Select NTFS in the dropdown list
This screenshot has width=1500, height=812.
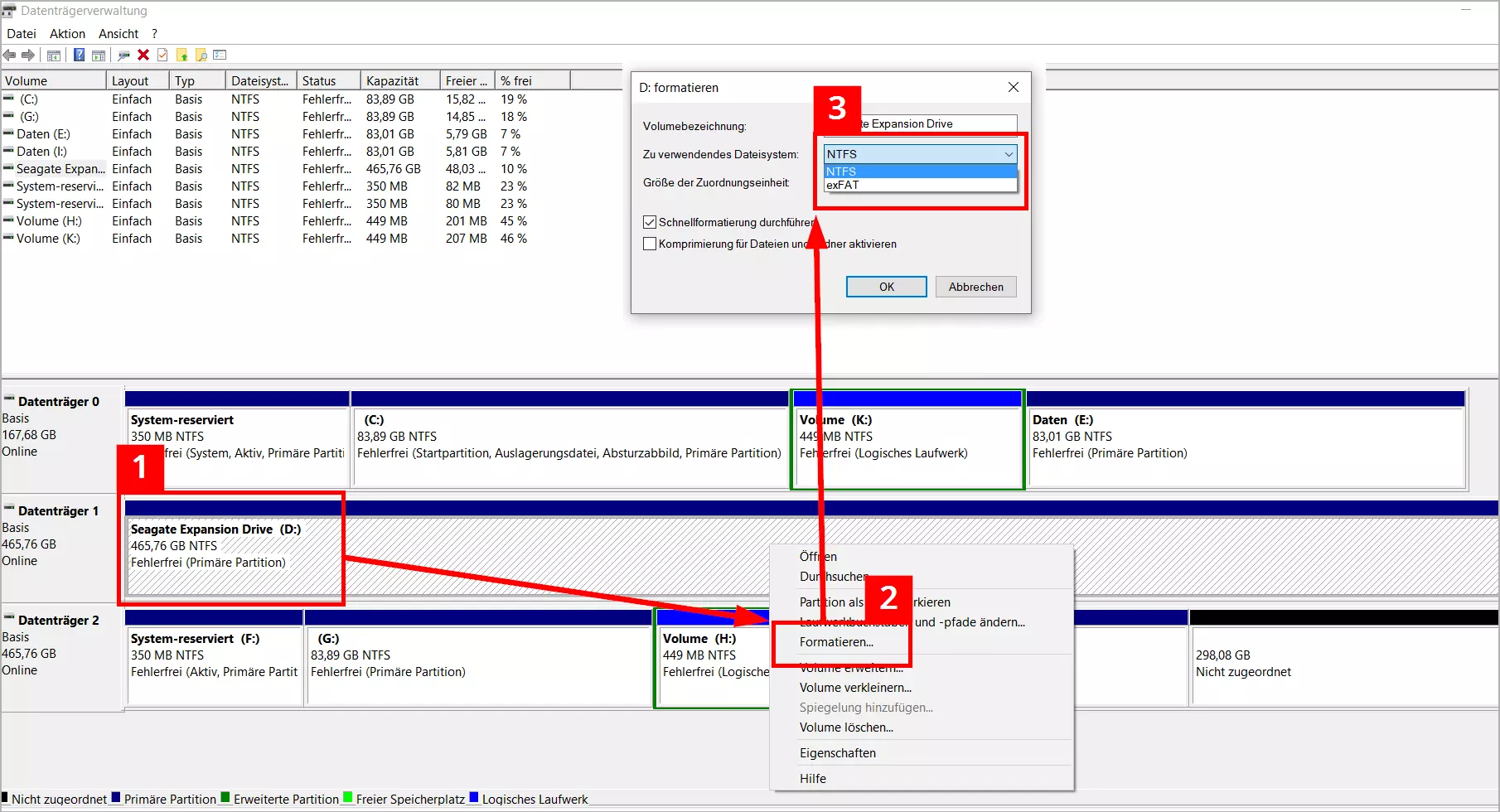click(920, 172)
